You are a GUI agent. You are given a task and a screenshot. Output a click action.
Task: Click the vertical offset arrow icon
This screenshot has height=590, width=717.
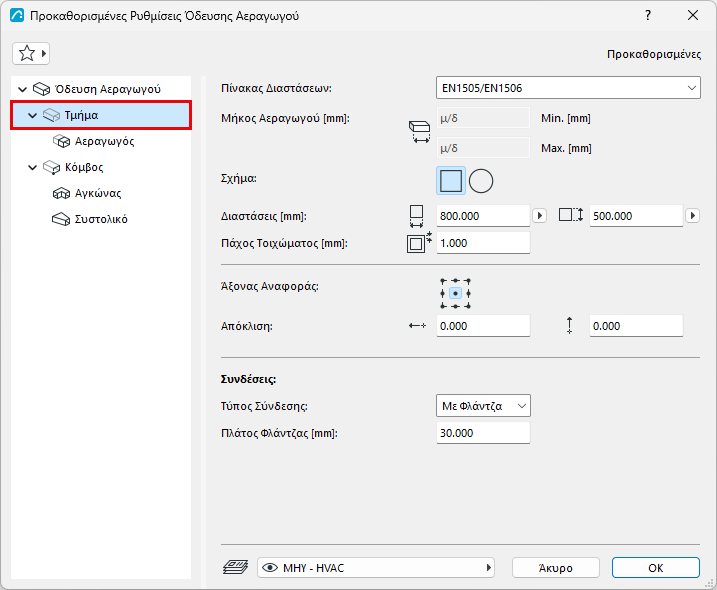point(569,326)
